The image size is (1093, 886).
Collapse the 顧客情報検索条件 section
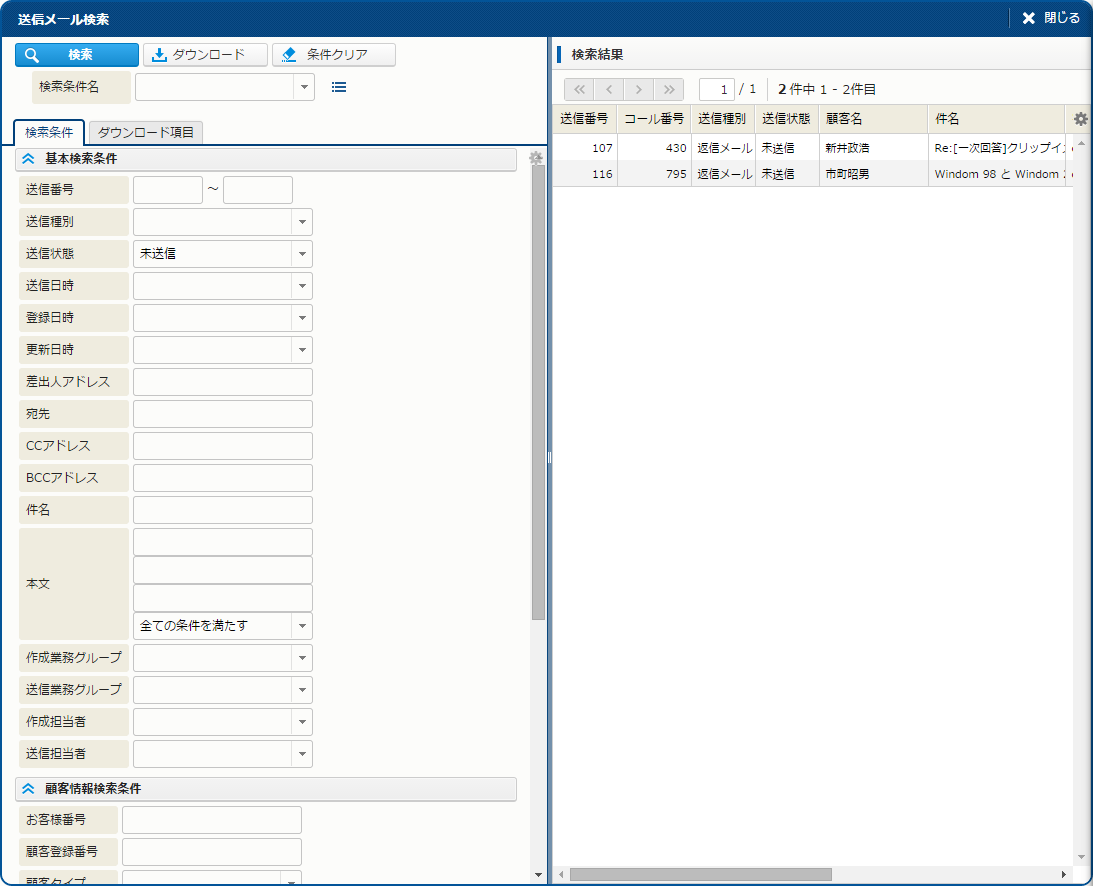click(28, 789)
